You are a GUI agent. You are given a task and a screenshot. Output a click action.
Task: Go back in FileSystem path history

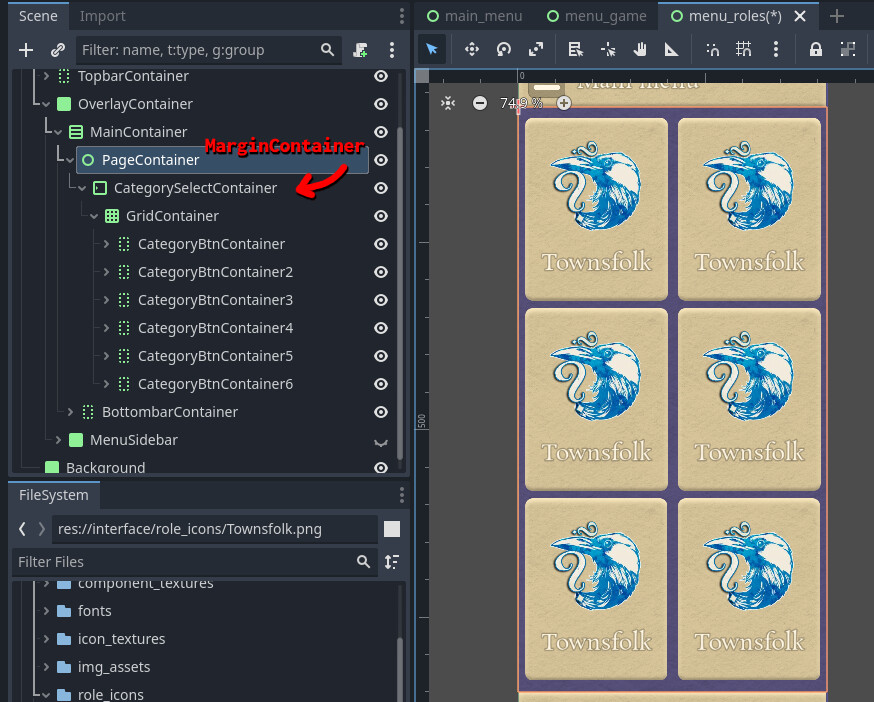coord(22,529)
